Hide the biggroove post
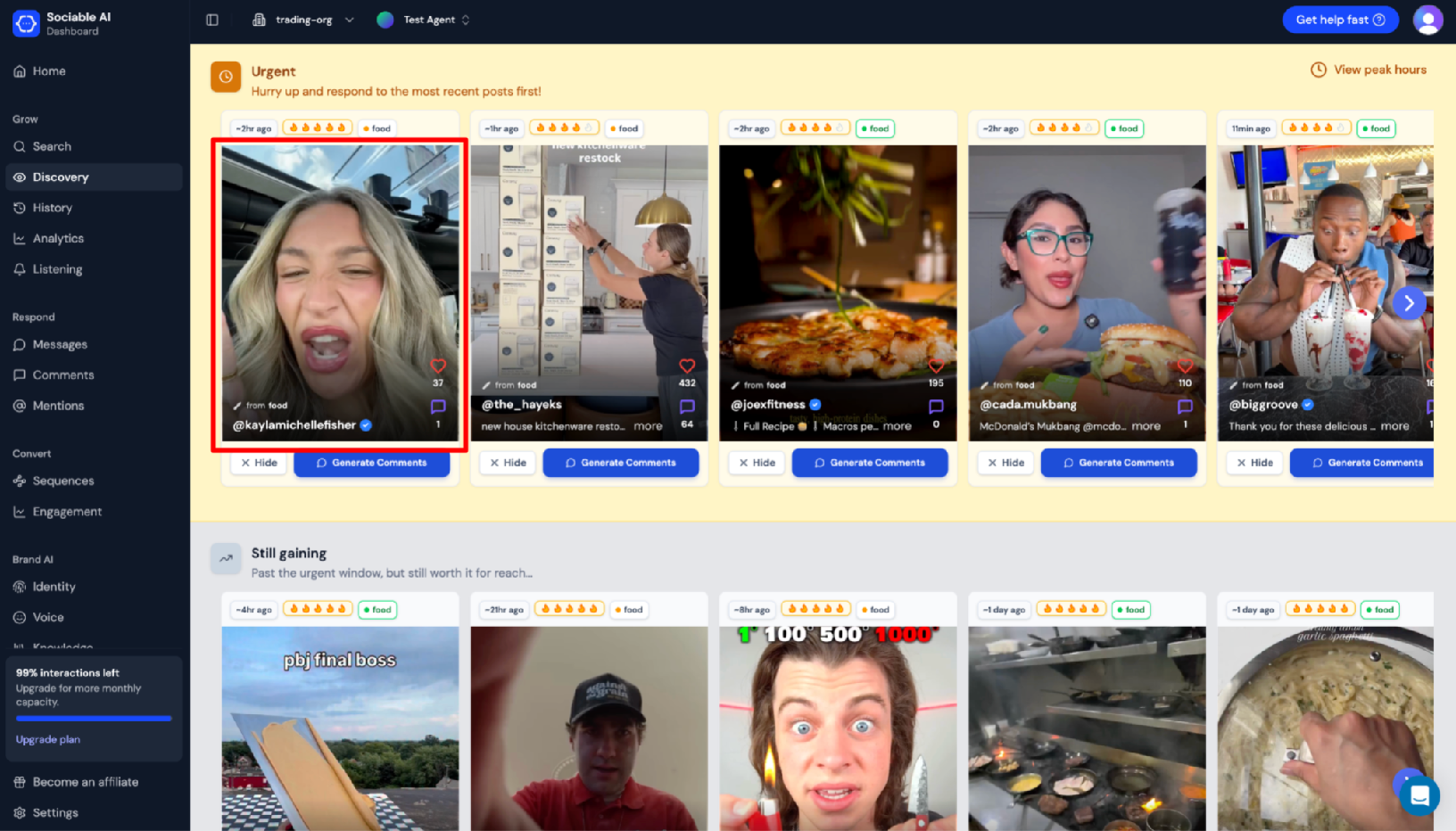Viewport: 1456px width, 831px height. (1255, 463)
